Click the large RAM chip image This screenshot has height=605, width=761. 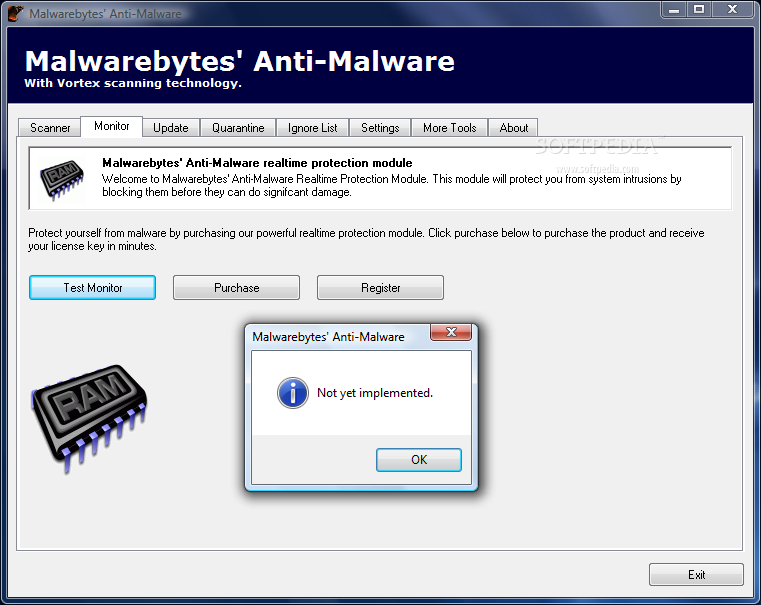89,418
